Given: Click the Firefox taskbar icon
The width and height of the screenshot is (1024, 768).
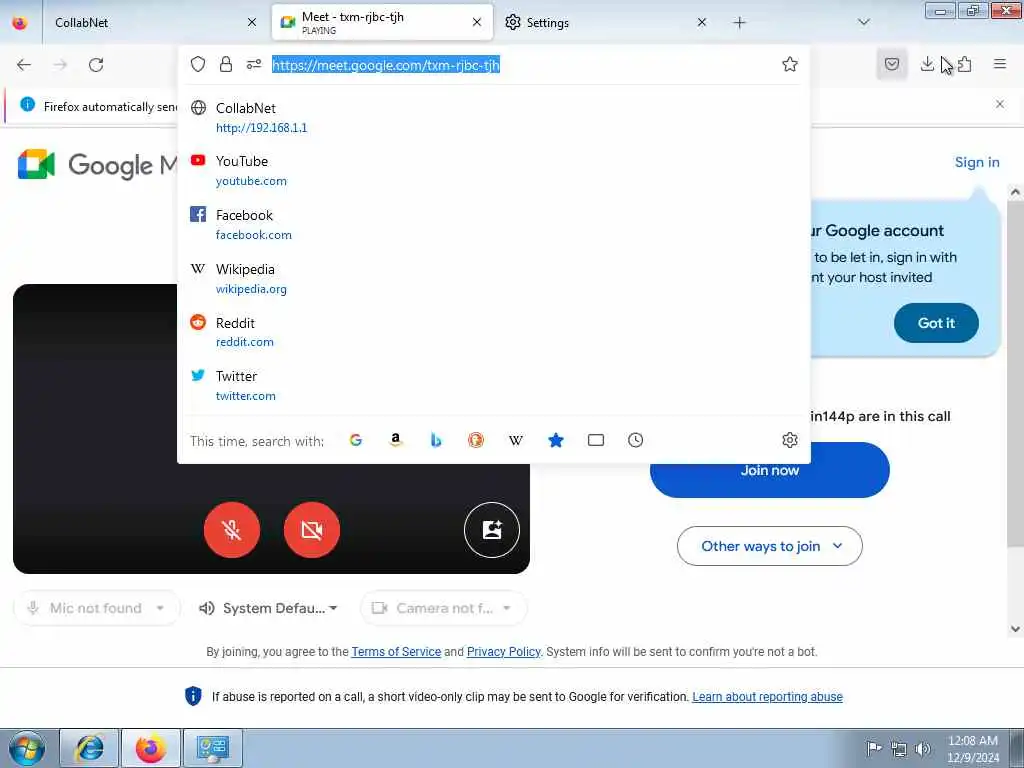Looking at the screenshot, I should point(151,748).
